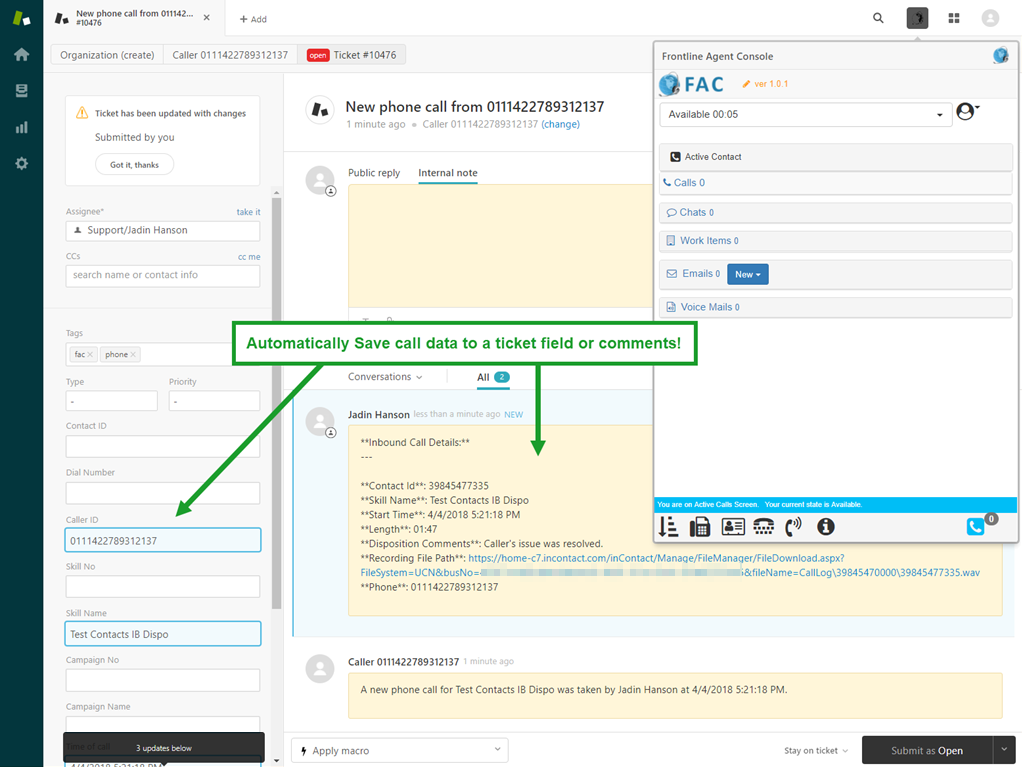This screenshot has height=768, width=1024.
Task: Expand the New dropdown next to Emails
Action: 748,273
